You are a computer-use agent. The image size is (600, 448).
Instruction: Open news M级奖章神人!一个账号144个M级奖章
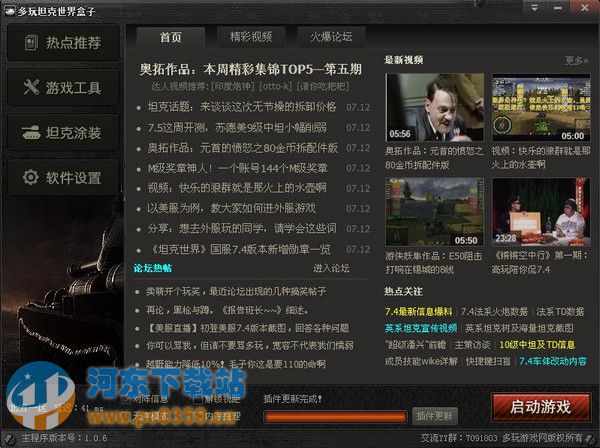(238, 168)
